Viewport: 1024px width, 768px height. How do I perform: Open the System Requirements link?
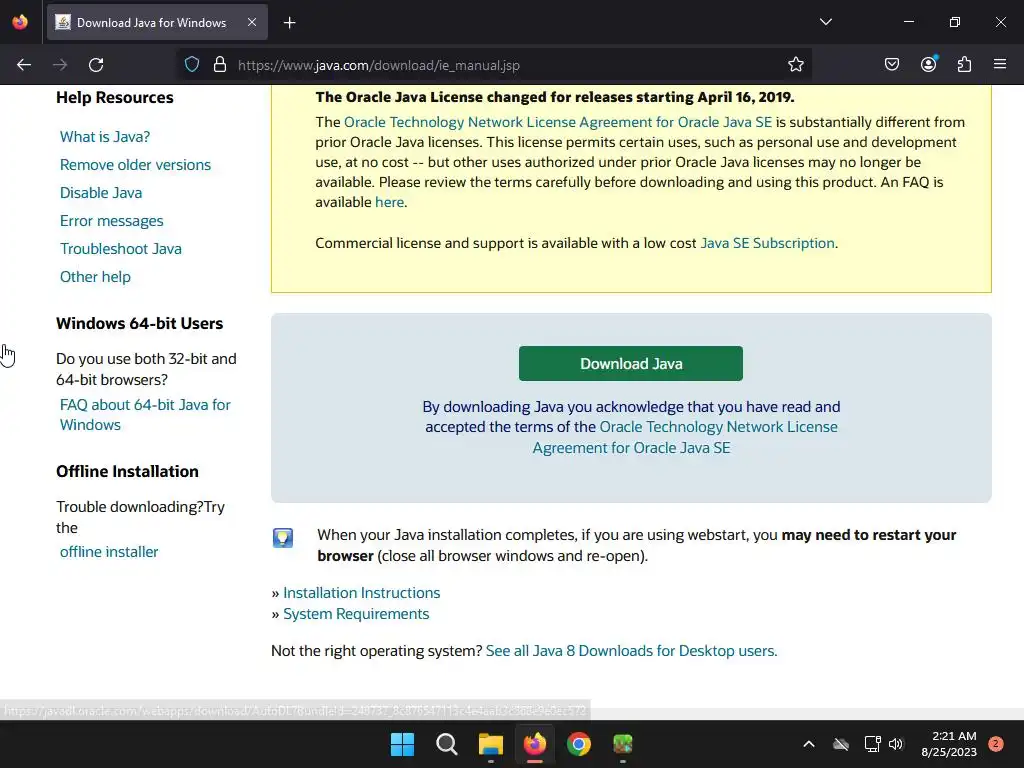coord(356,614)
